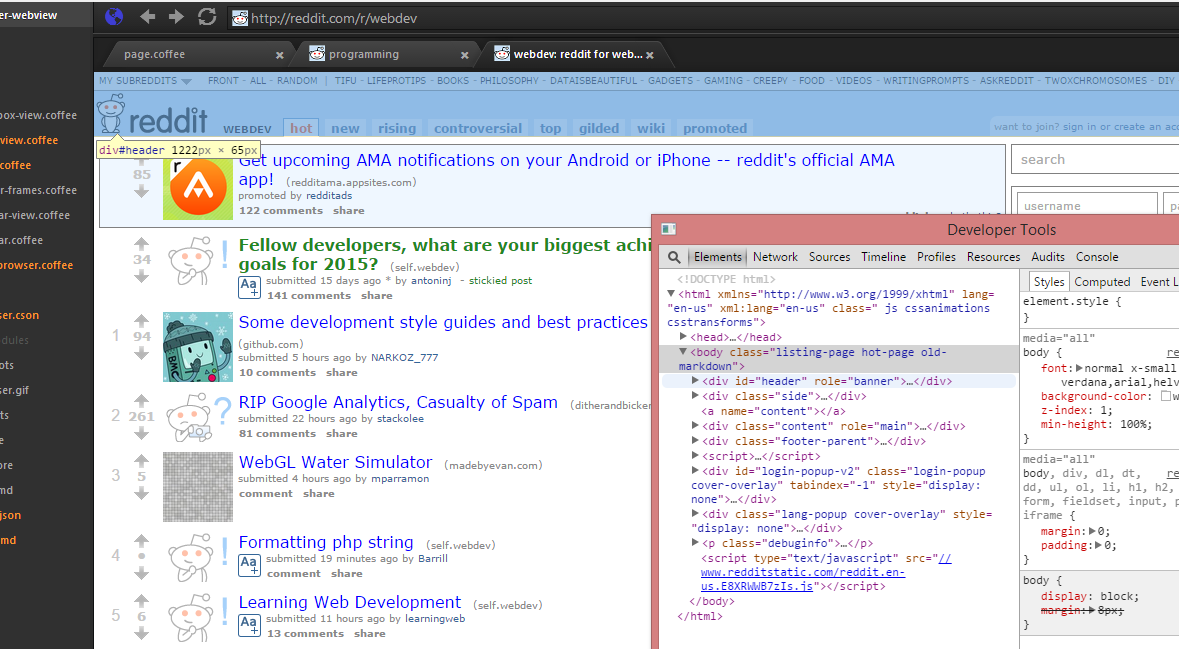
Task: Switch to the programming browser tab
Action: [364, 55]
